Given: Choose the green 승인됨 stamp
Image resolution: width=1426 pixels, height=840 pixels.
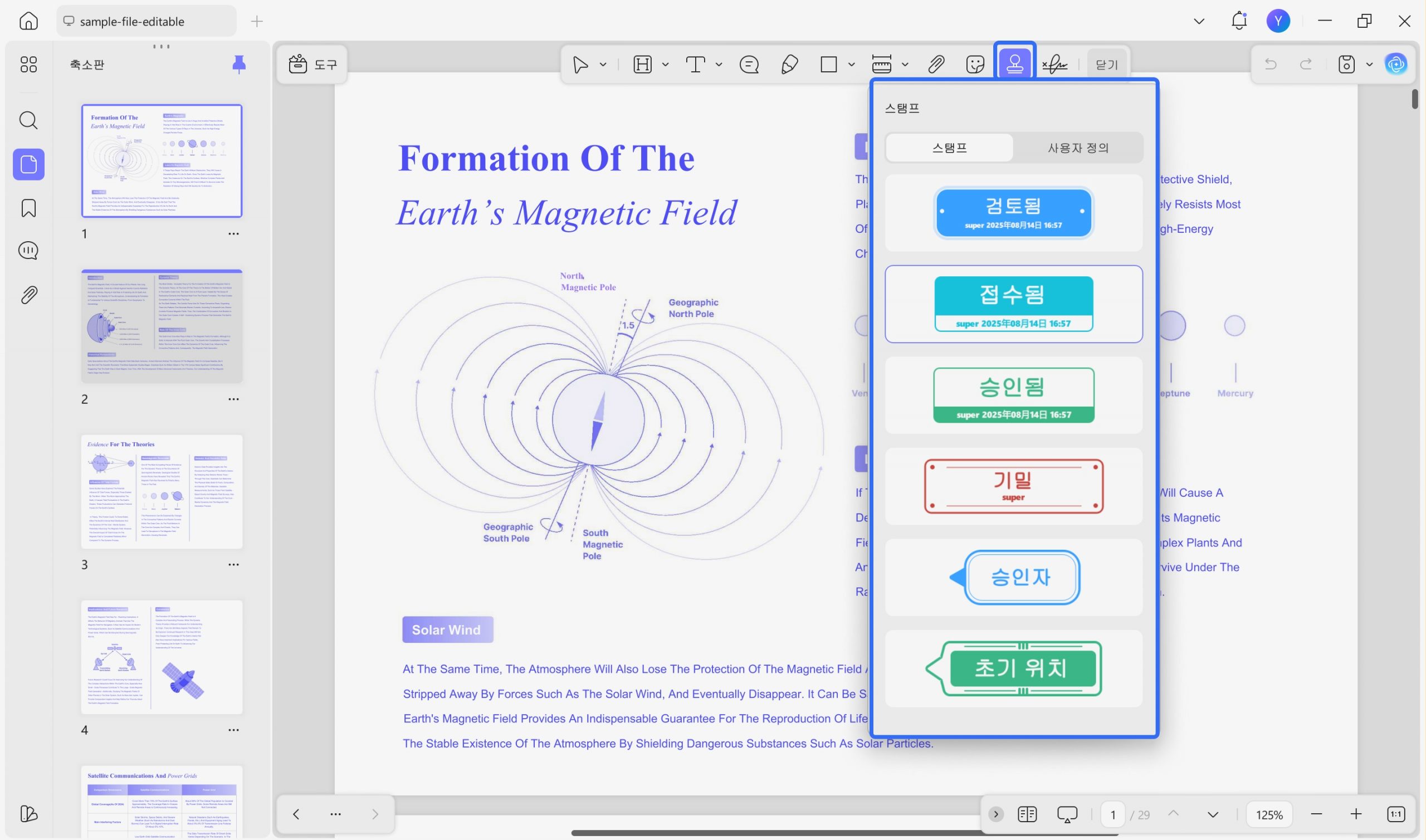Looking at the screenshot, I should pos(1013,395).
